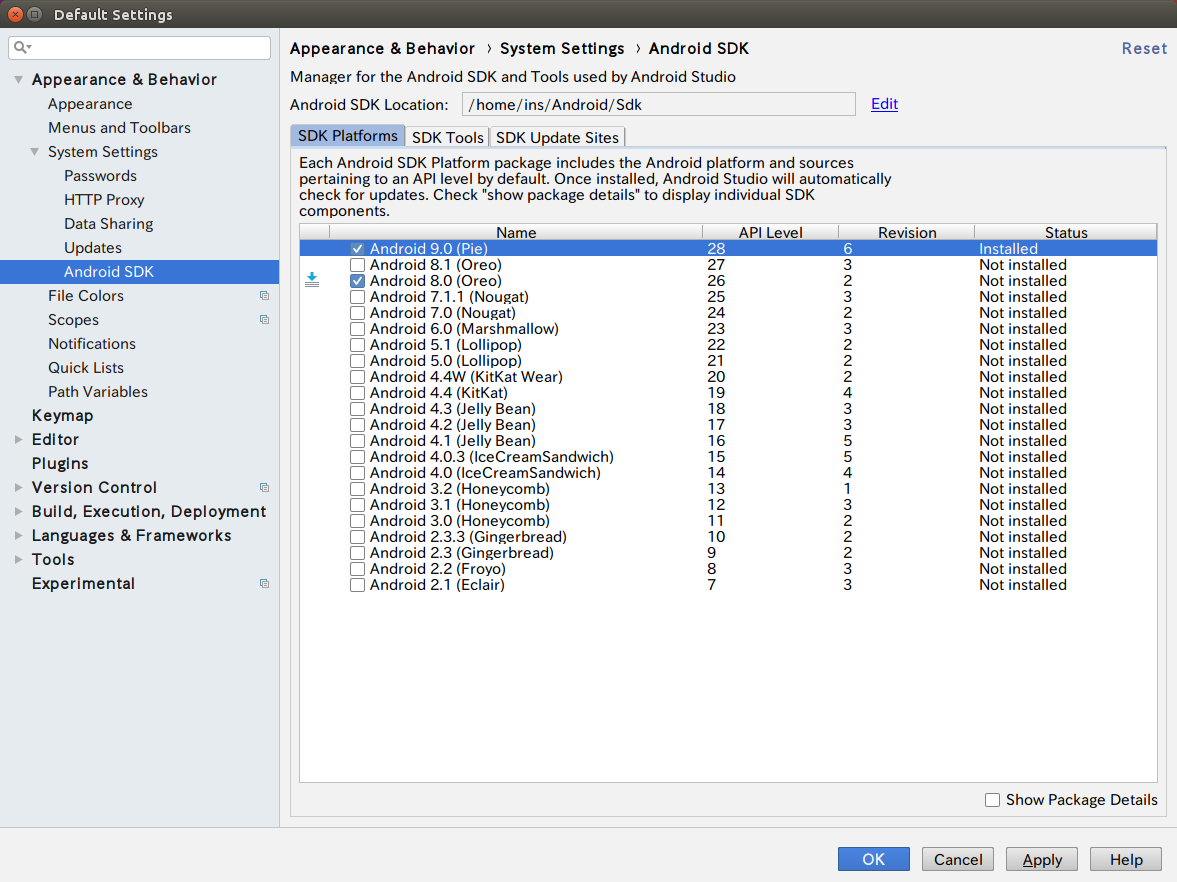1177x882 pixels.
Task: Click the search magnifier icon in settings
Action: [x=22, y=48]
